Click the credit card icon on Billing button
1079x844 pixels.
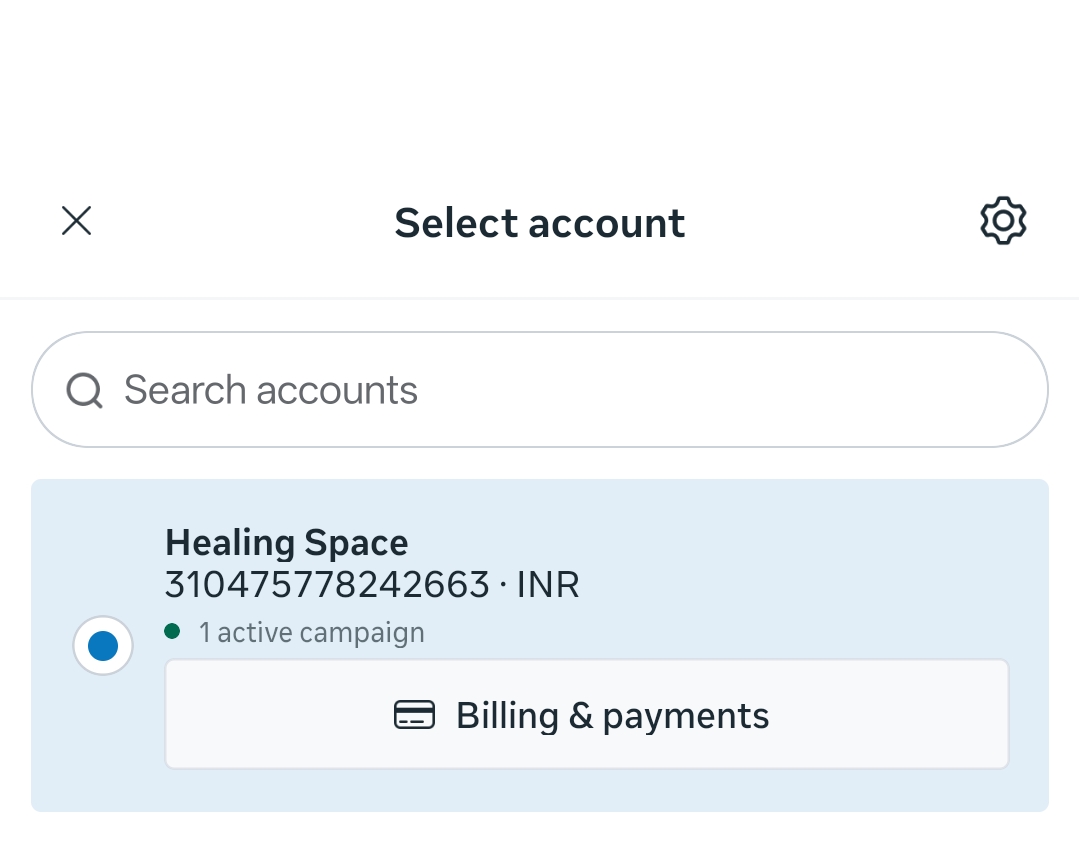click(413, 714)
